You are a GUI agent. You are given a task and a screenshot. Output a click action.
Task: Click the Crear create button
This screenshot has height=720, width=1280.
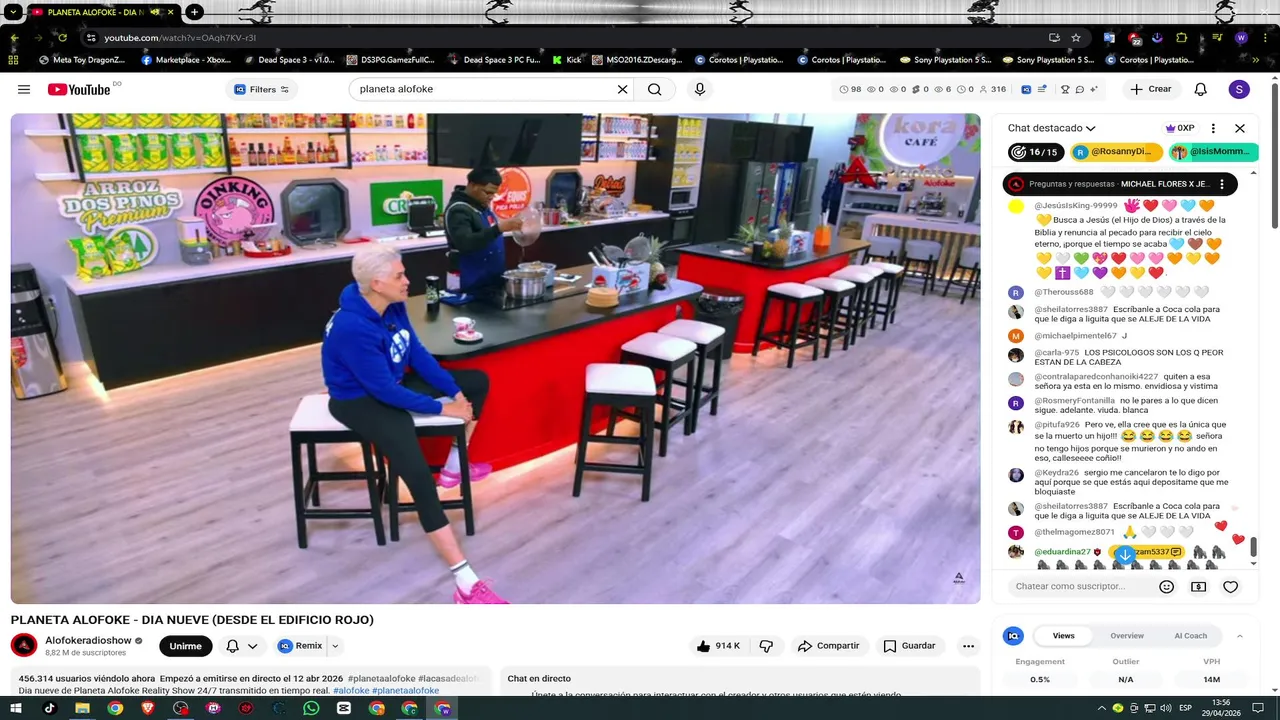coord(1150,89)
